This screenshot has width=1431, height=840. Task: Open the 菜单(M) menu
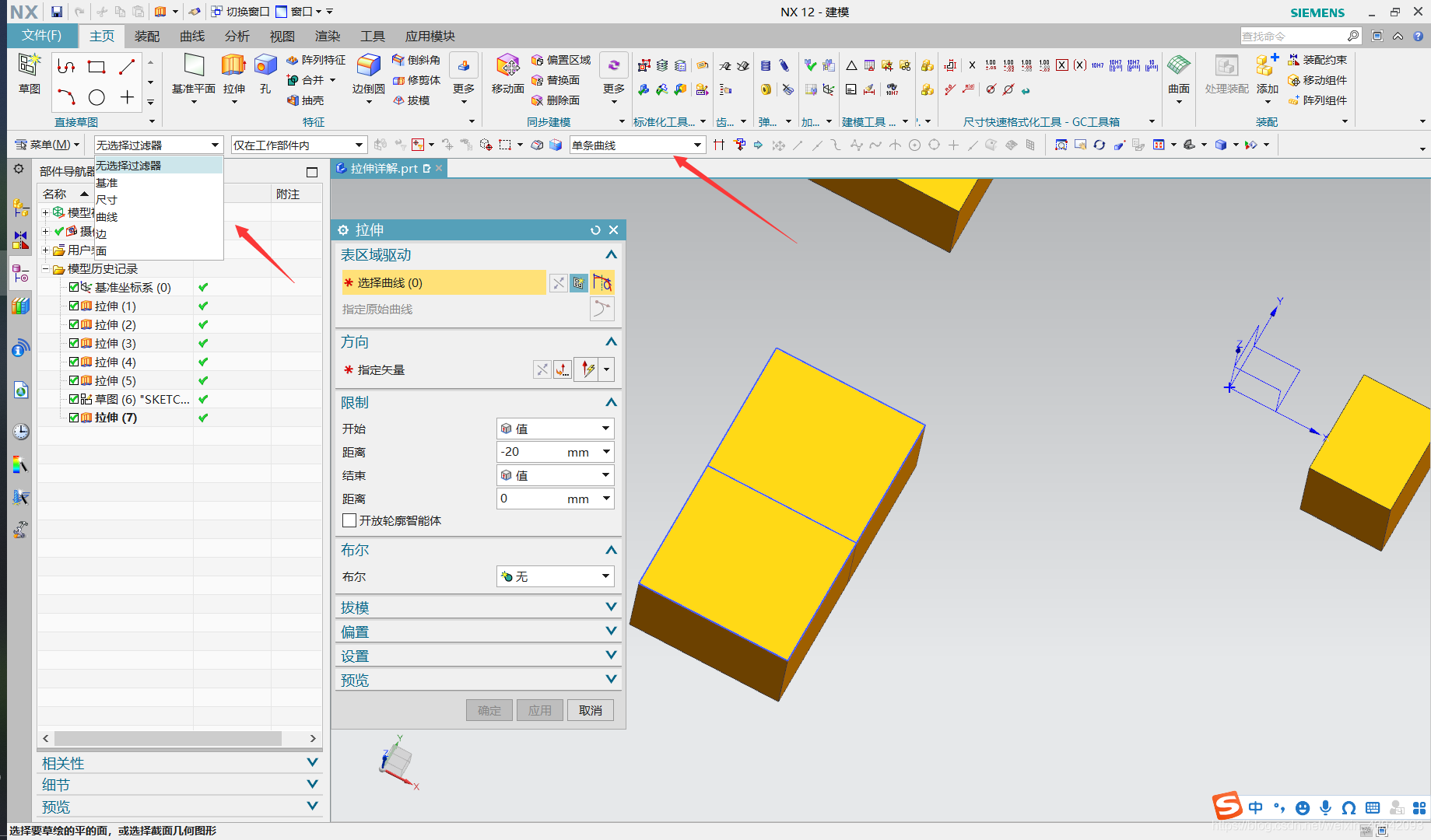pos(48,144)
